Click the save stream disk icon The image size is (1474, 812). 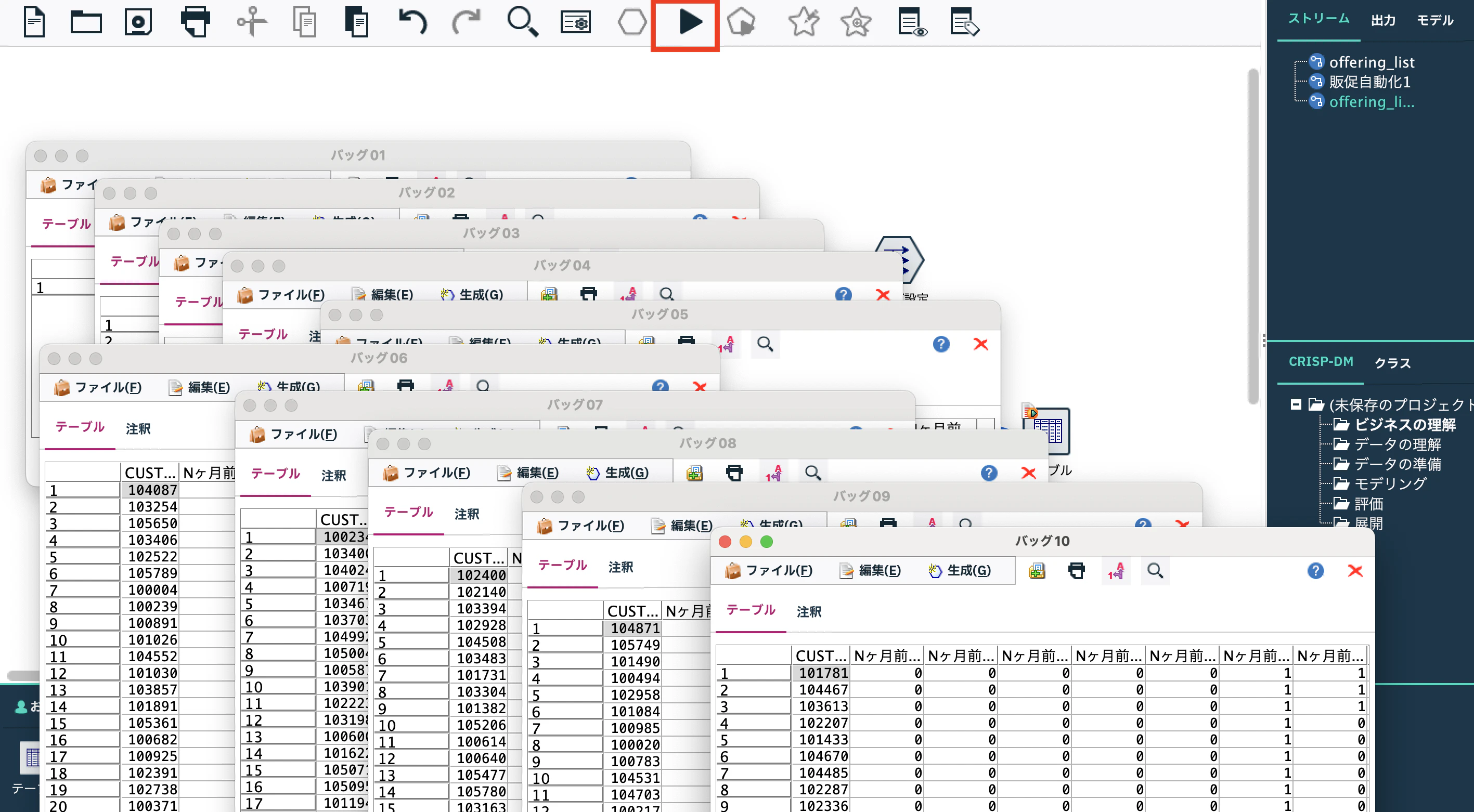pos(138,23)
